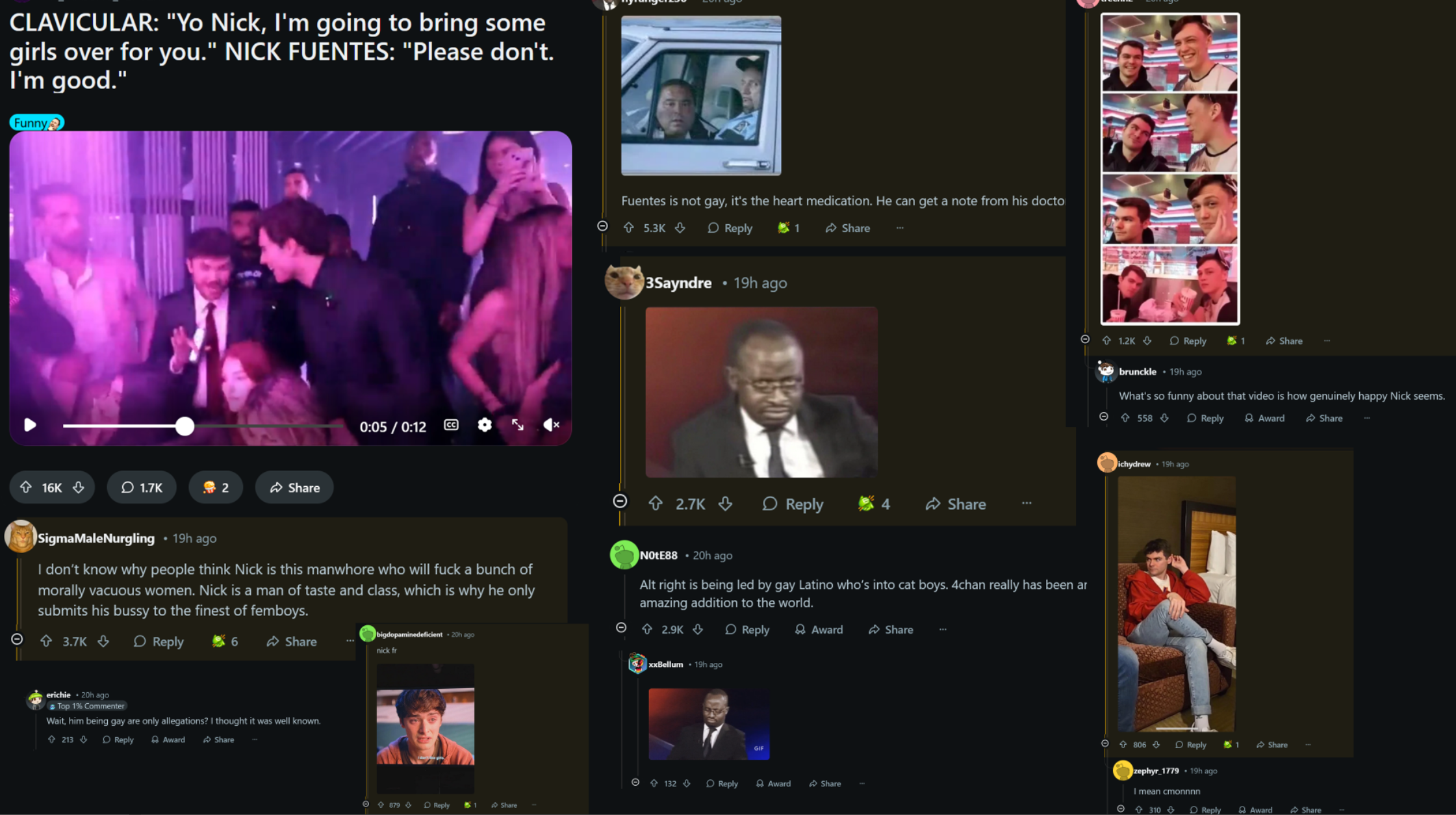Reply to 3Sayndre's comment

[x=793, y=504]
